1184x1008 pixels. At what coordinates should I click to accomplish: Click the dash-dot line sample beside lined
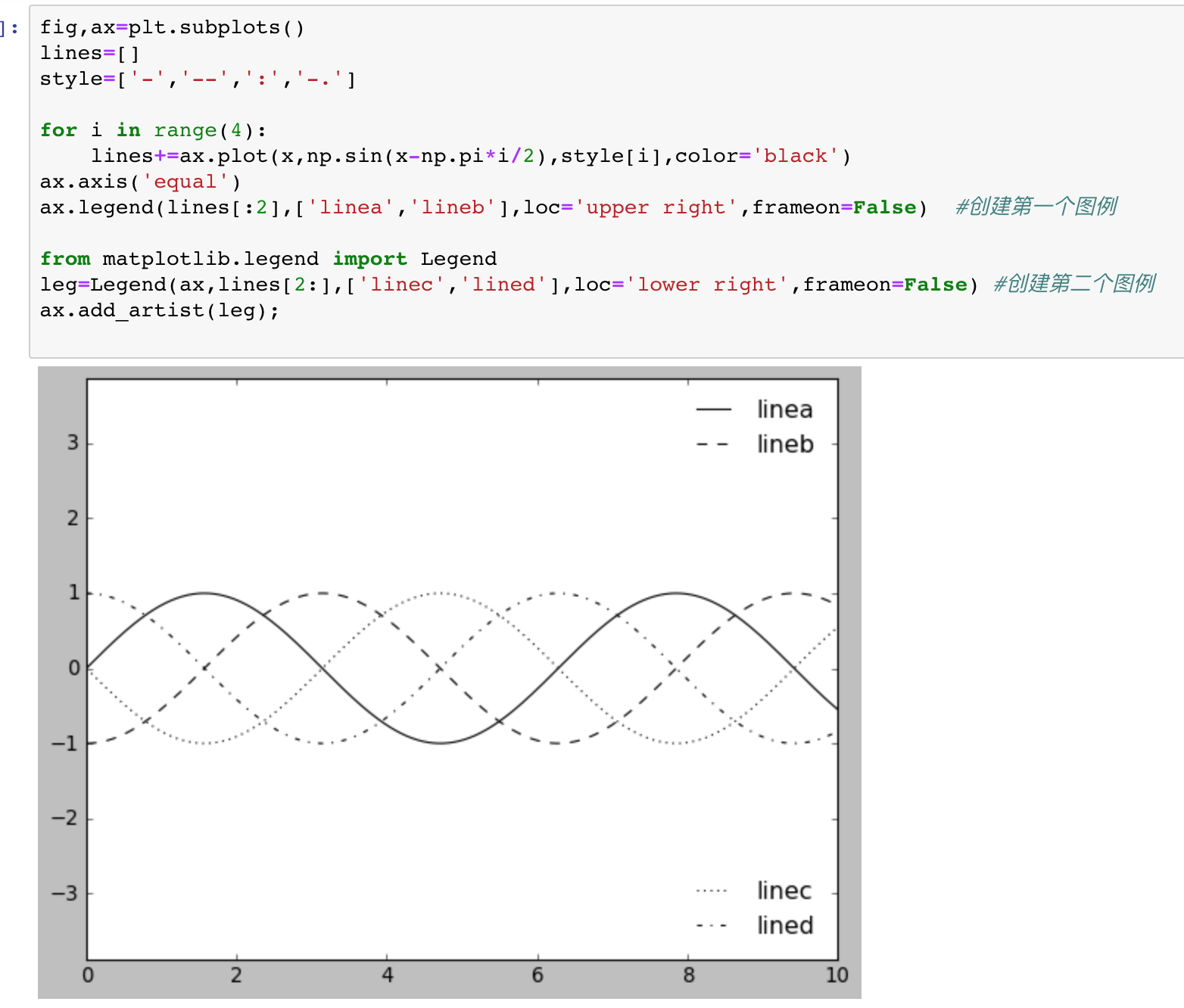click(712, 924)
